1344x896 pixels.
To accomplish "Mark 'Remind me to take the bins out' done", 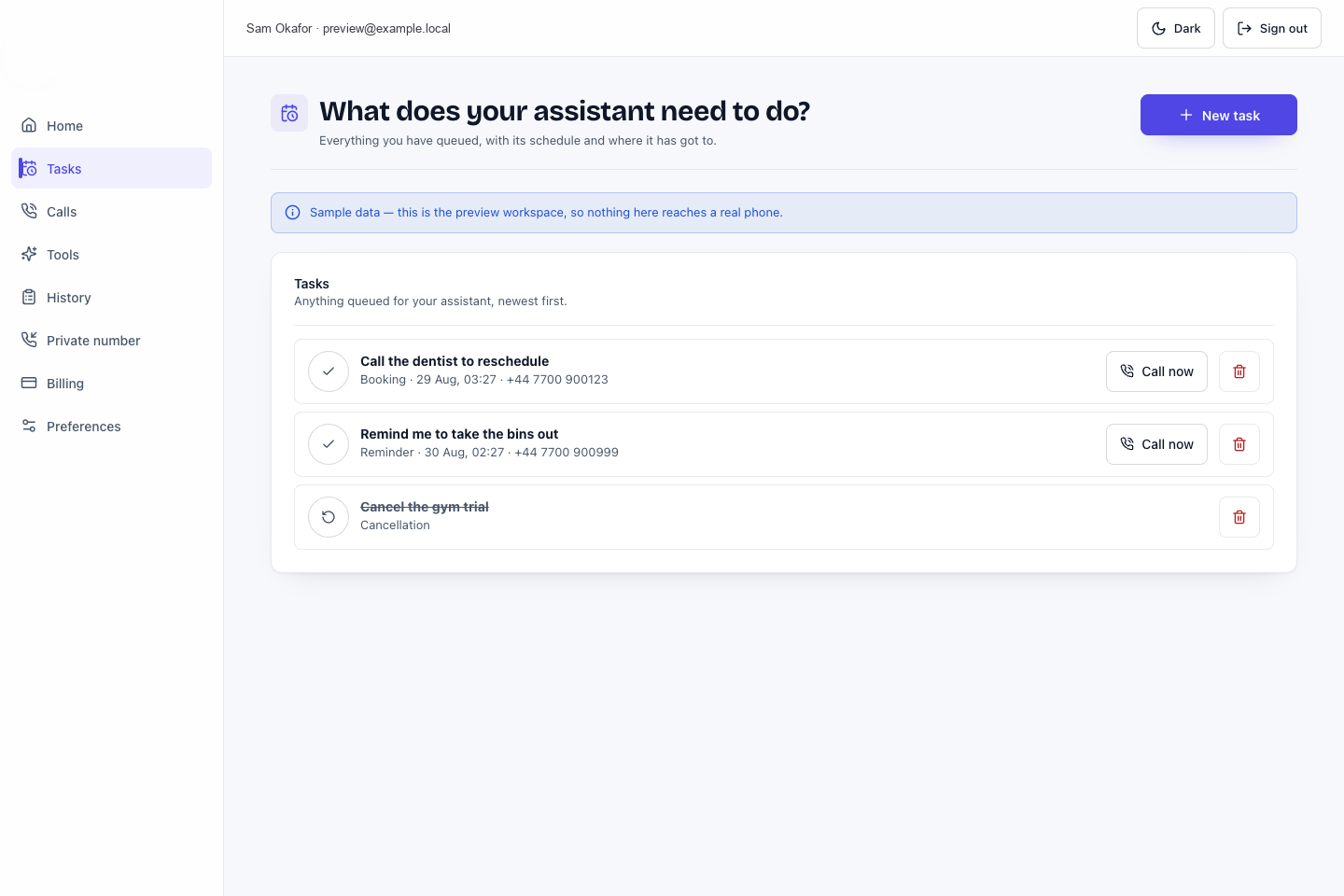I will 329,444.
